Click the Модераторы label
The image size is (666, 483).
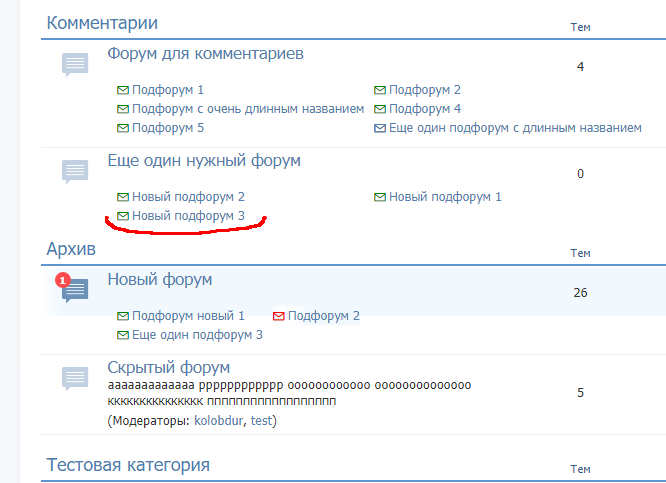[148, 421]
